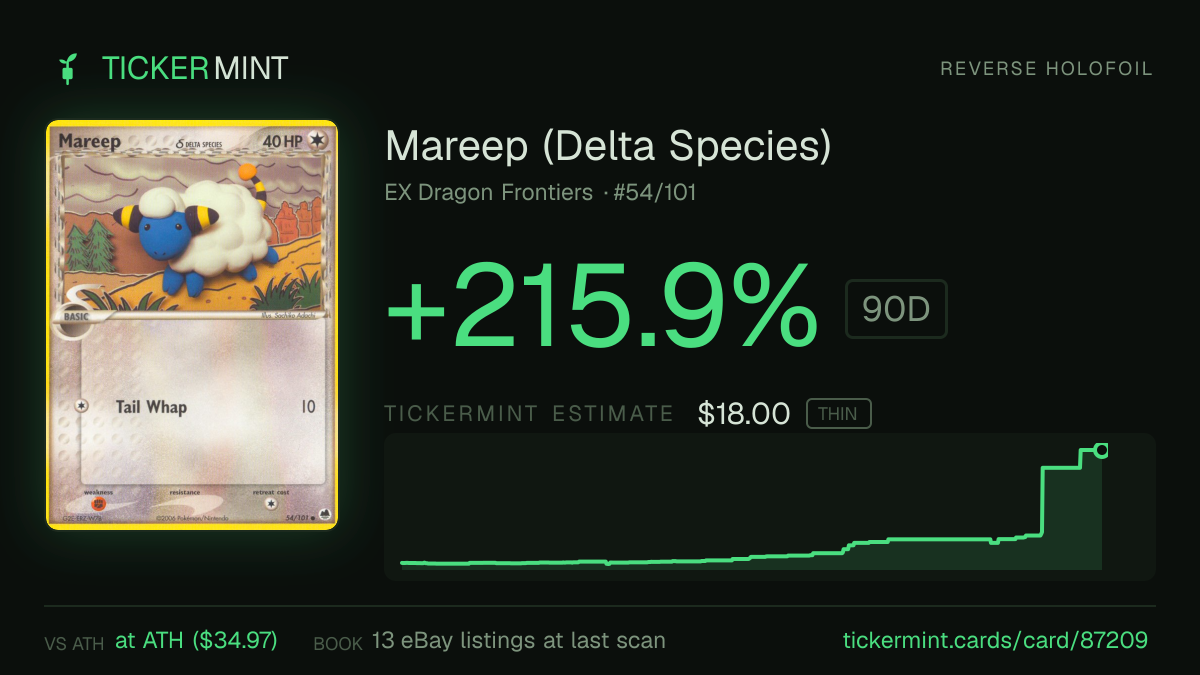
Task: Click the fighting weakness icon on card
Action: (99, 504)
